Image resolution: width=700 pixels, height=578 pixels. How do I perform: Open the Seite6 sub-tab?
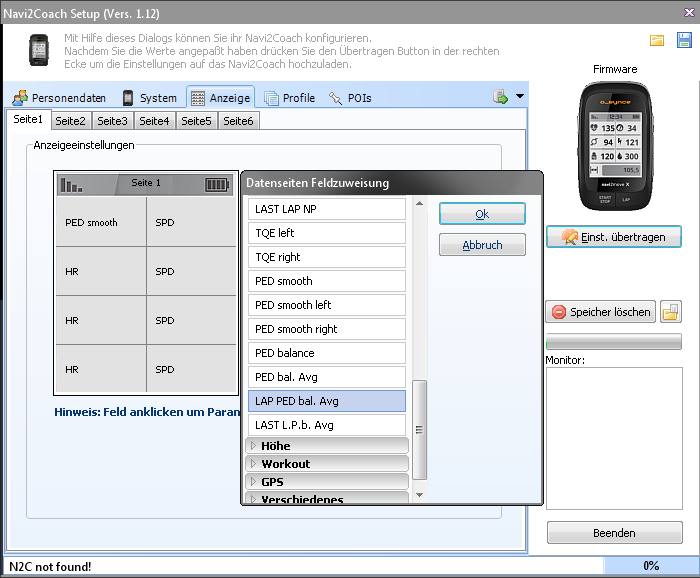(x=238, y=121)
